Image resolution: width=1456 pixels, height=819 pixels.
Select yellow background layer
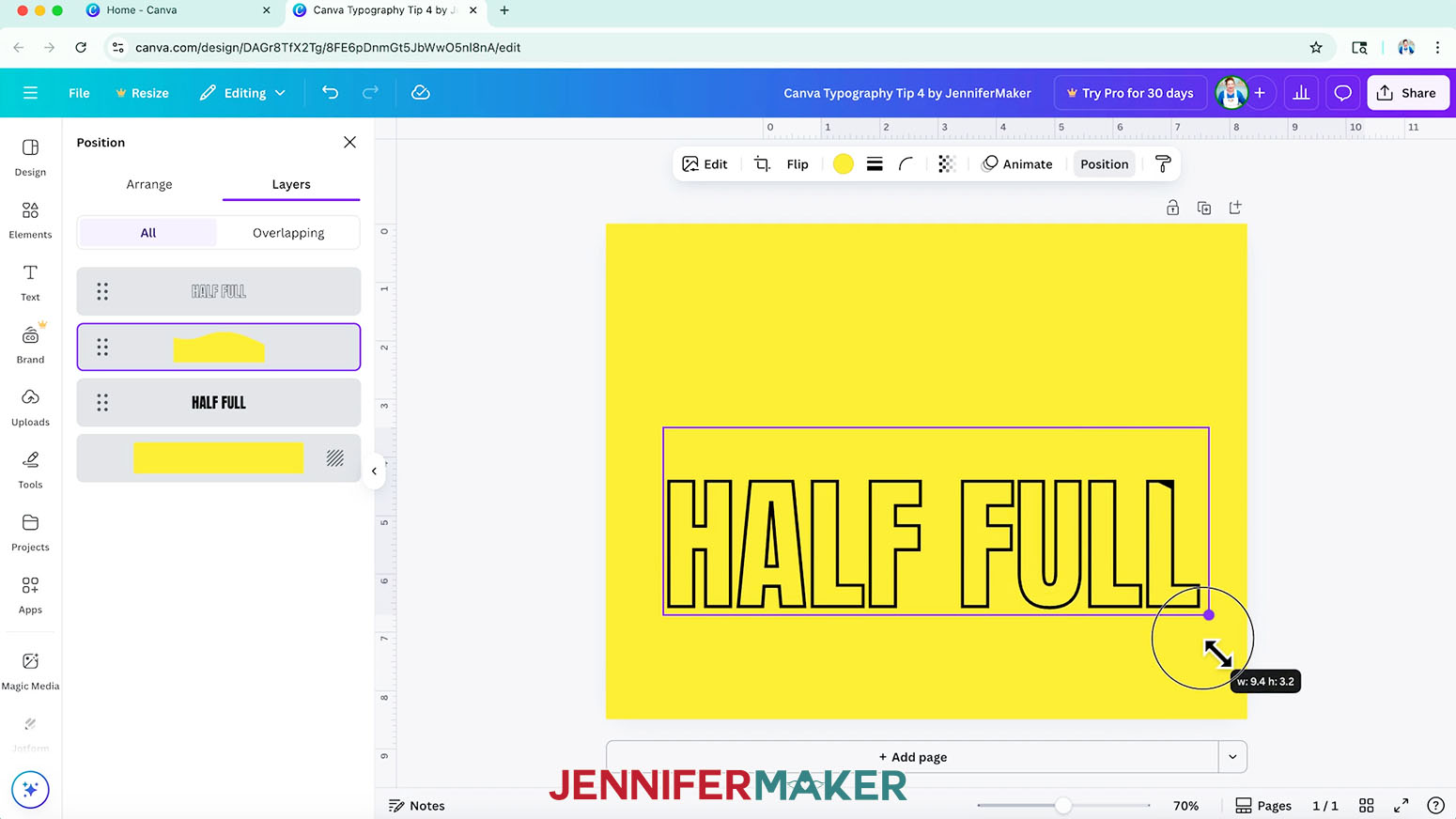[219, 457]
